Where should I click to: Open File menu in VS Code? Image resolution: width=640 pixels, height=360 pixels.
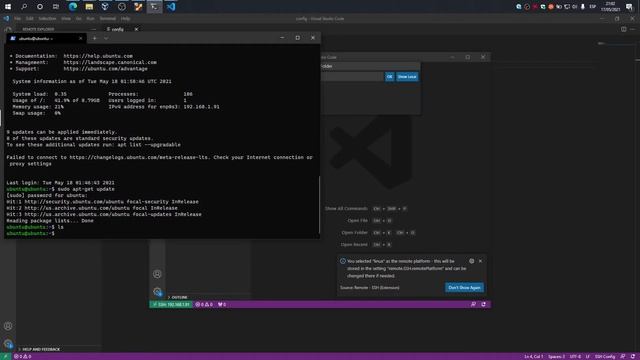[x=18, y=18]
